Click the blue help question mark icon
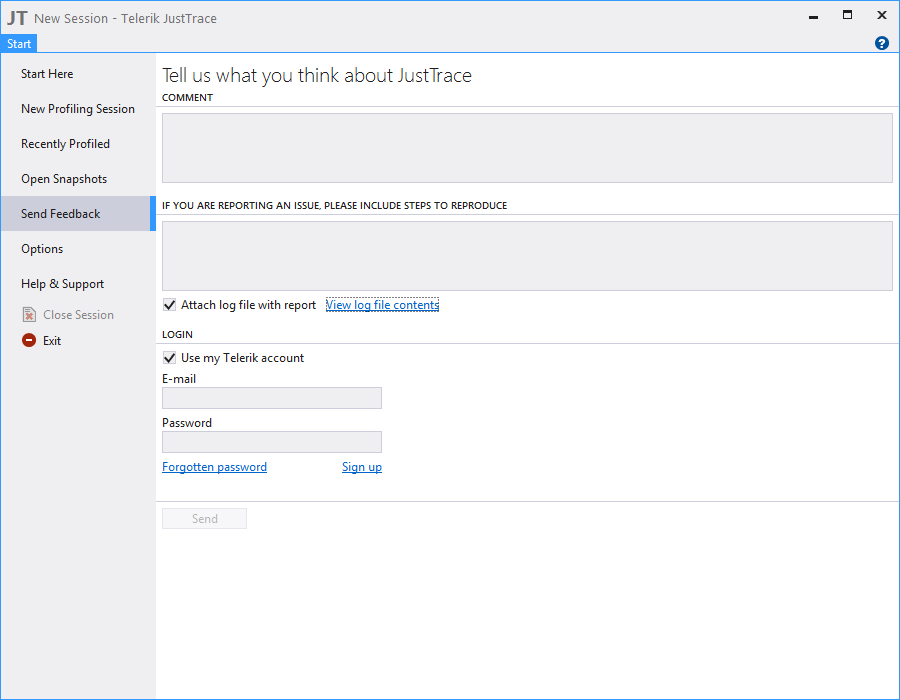This screenshot has height=700, width=900. (x=882, y=43)
